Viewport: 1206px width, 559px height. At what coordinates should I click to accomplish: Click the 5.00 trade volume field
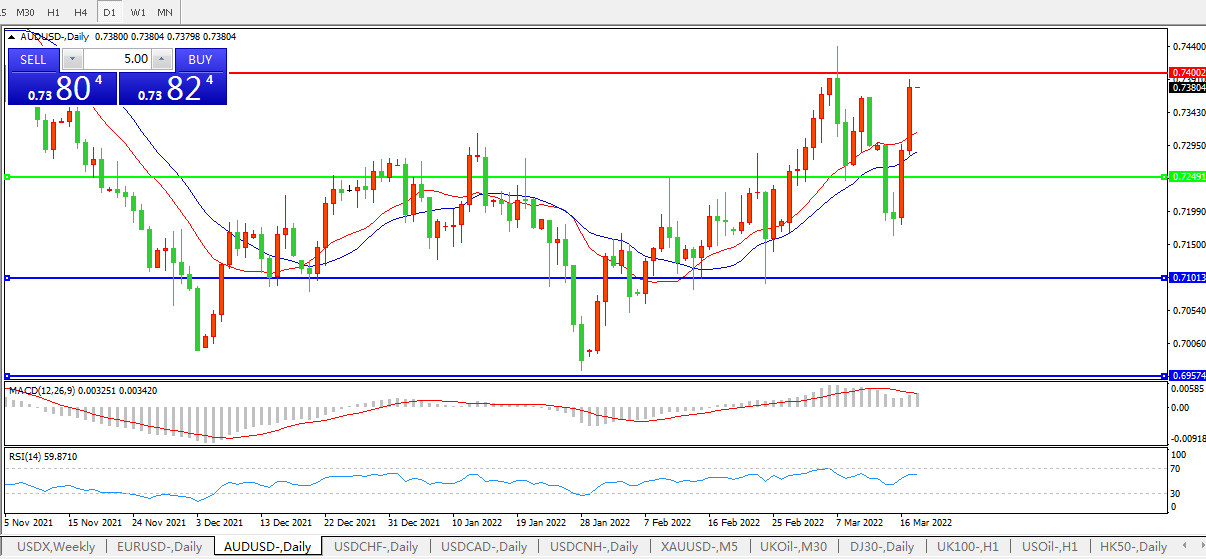(x=117, y=59)
